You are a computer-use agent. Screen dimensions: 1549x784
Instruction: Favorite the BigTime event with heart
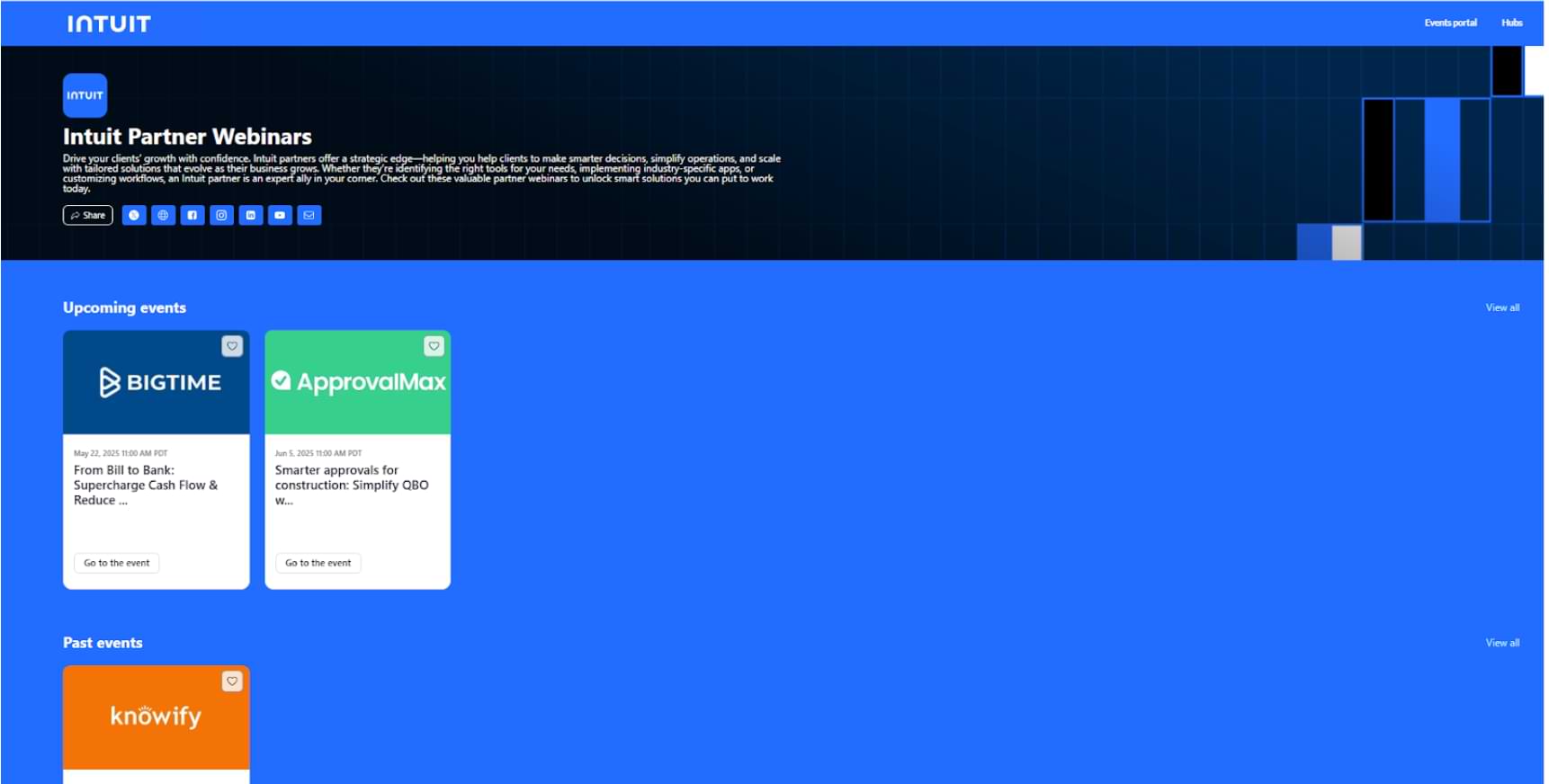232,346
